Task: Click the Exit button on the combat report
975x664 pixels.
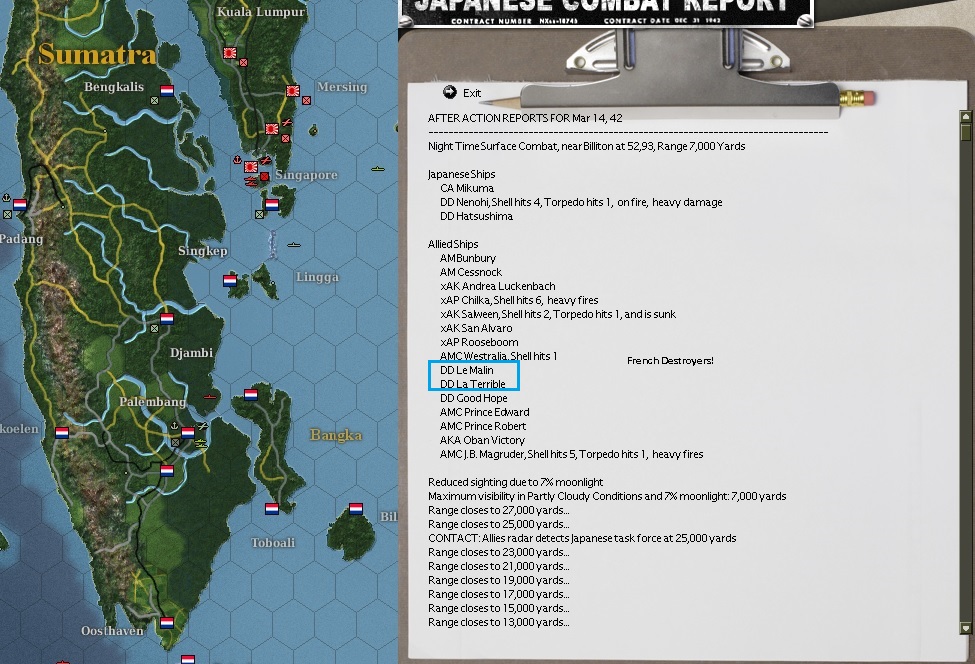Action: coord(462,93)
